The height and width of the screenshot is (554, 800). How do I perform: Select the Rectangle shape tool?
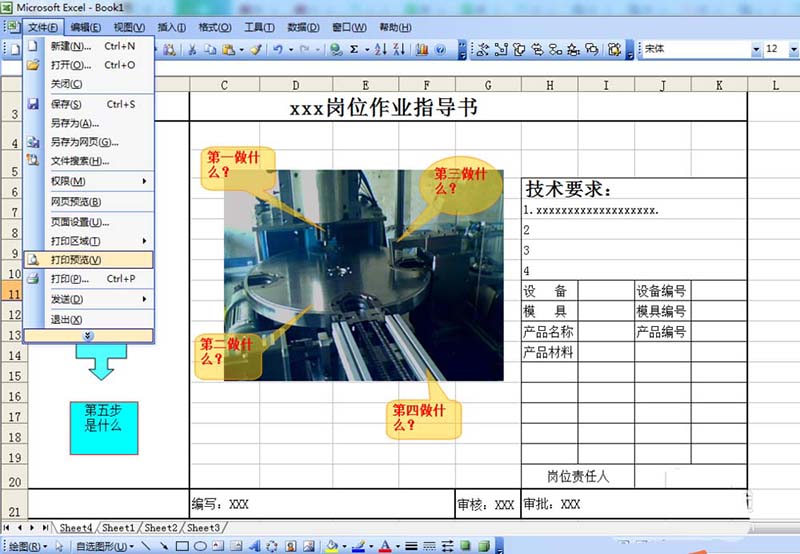point(182,546)
